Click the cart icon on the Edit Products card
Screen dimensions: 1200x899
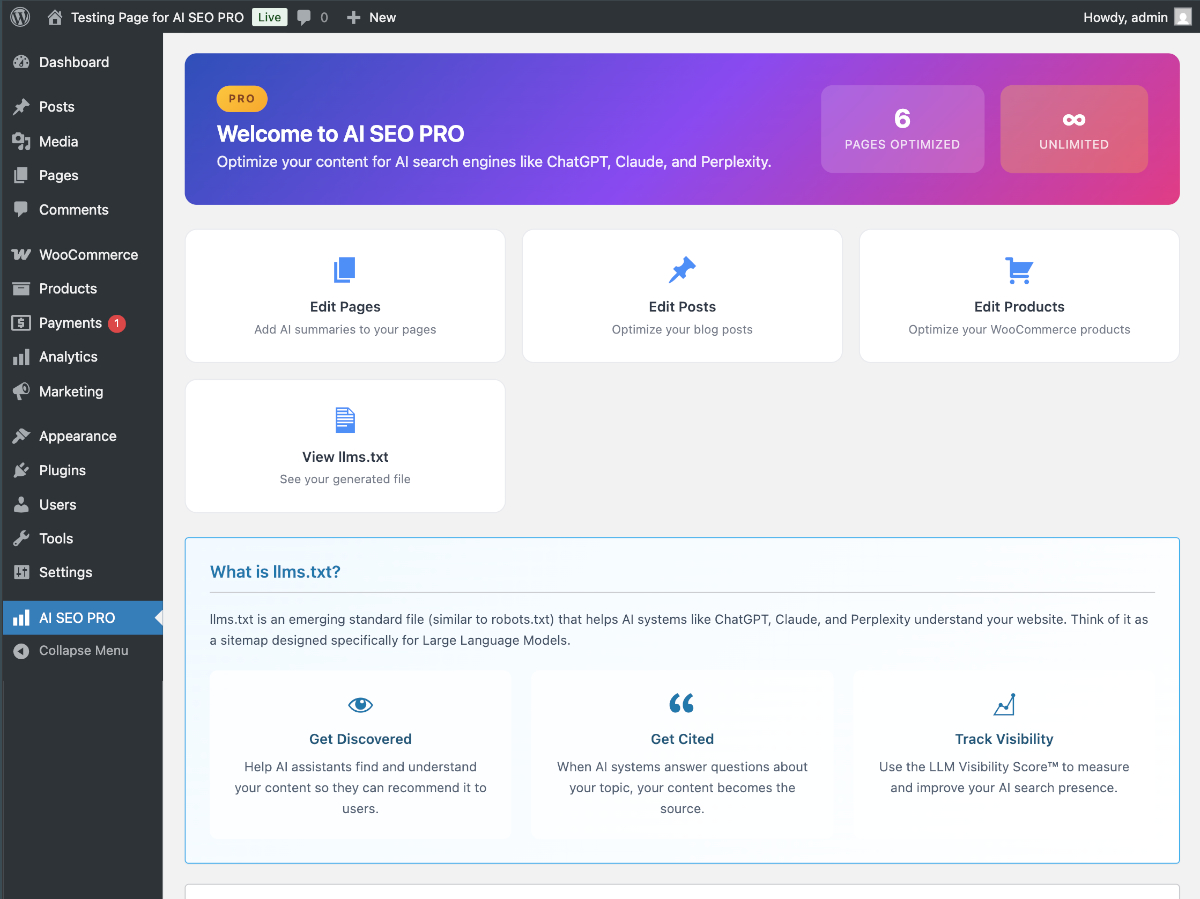1019,270
